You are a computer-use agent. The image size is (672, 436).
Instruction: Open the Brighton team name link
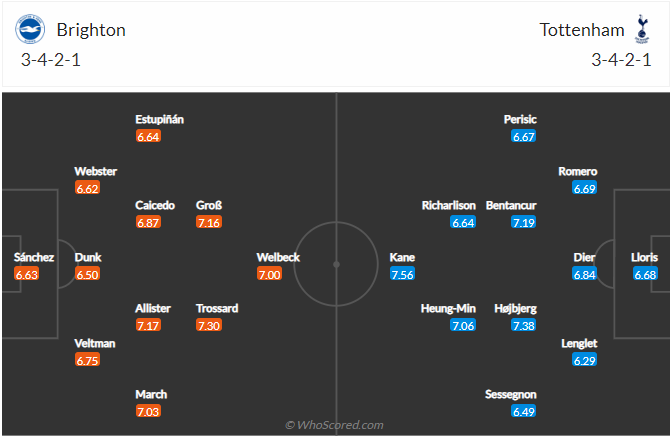(91, 30)
